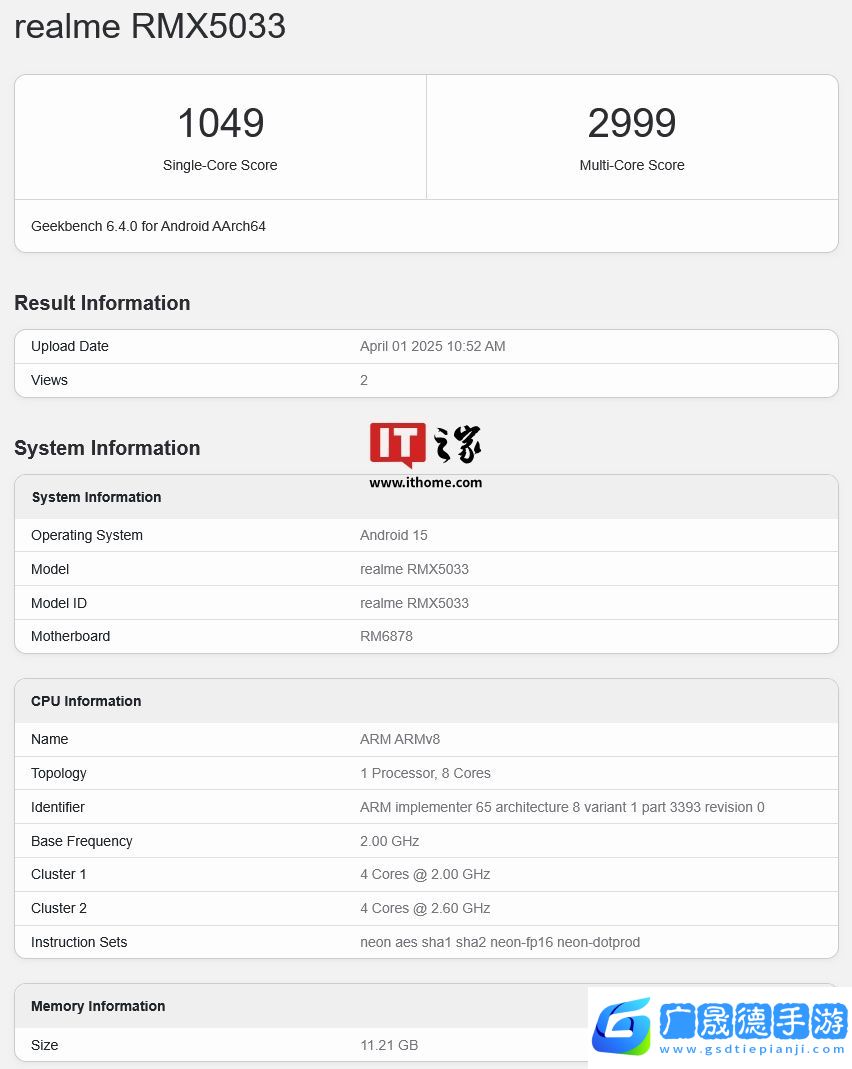Viewport: 852px width, 1069px height.
Task: Select the motherboard value RM6878
Action: pos(386,636)
